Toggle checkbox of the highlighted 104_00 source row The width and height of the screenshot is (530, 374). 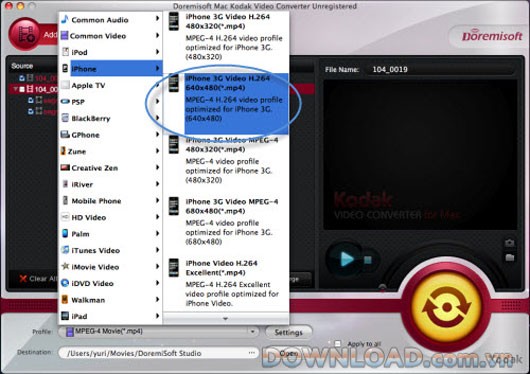click(22, 89)
